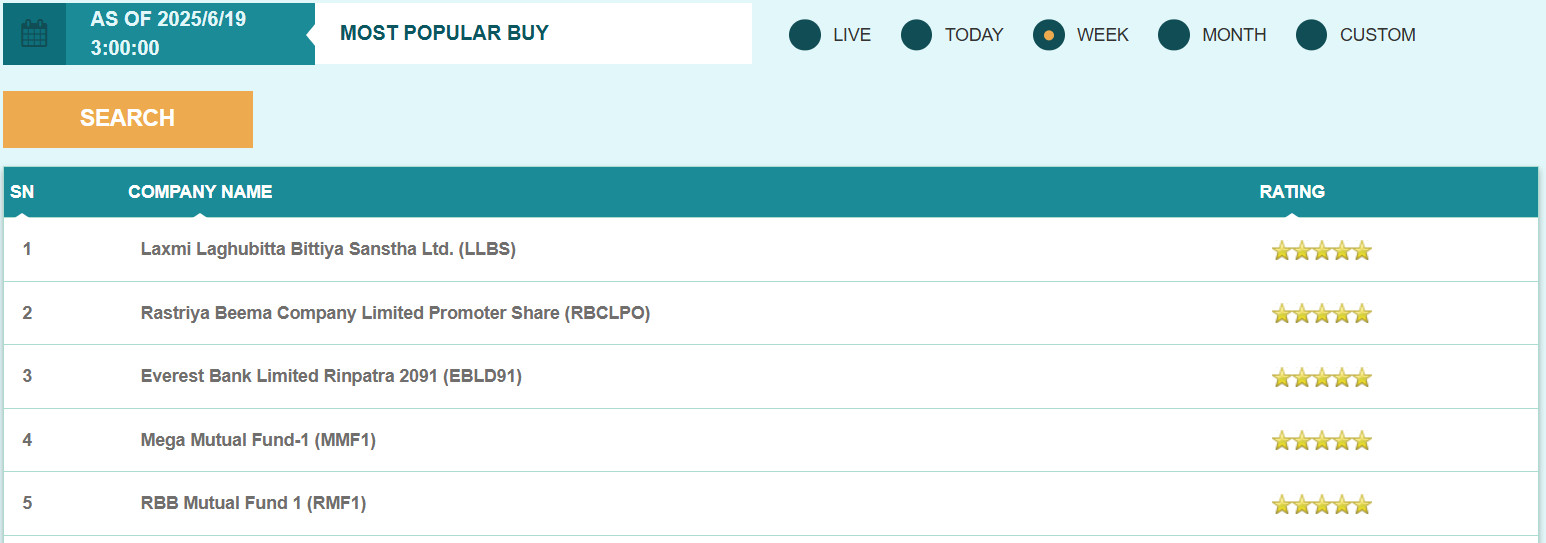This screenshot has height=543, width=1546.
Task: Choose the WEEK time period radio
Action: (1049, 35)
